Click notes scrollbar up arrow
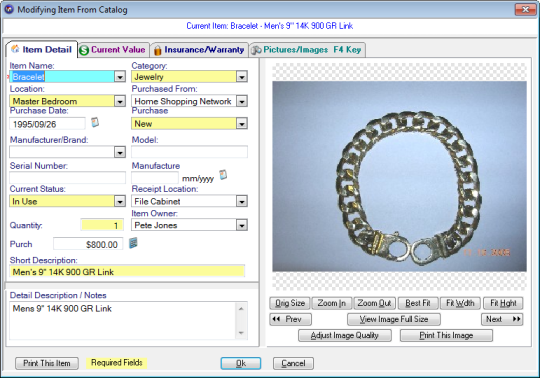The image size is (540, 378). (x=241, y=308)
